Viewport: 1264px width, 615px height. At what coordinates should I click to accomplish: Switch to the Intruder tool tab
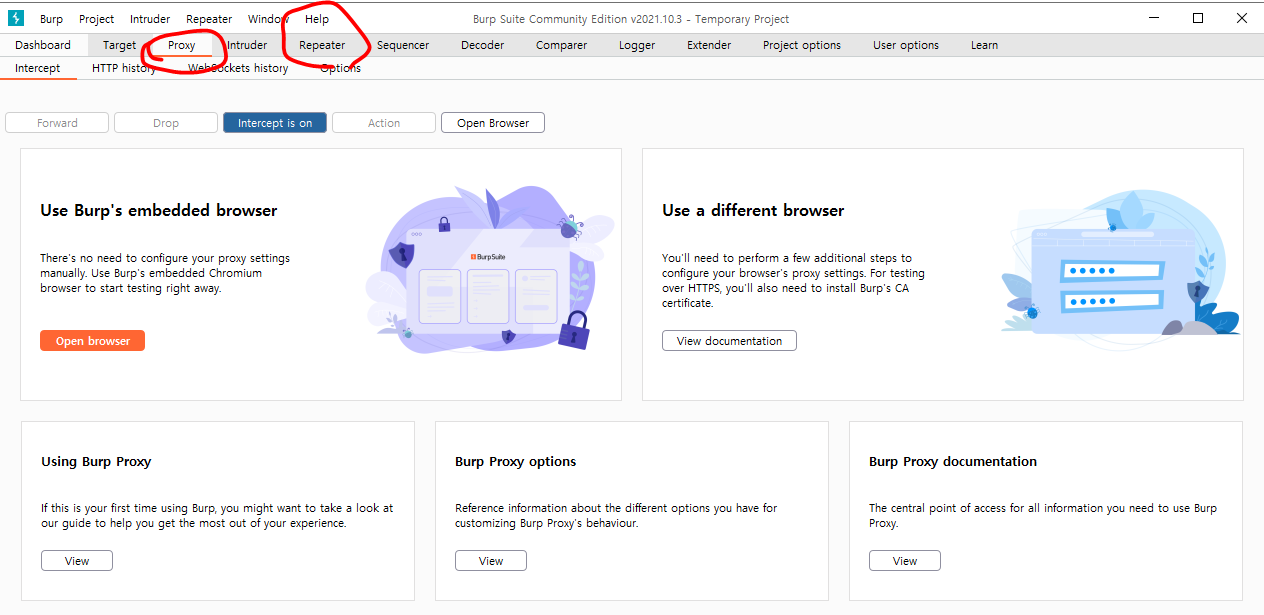247,45
